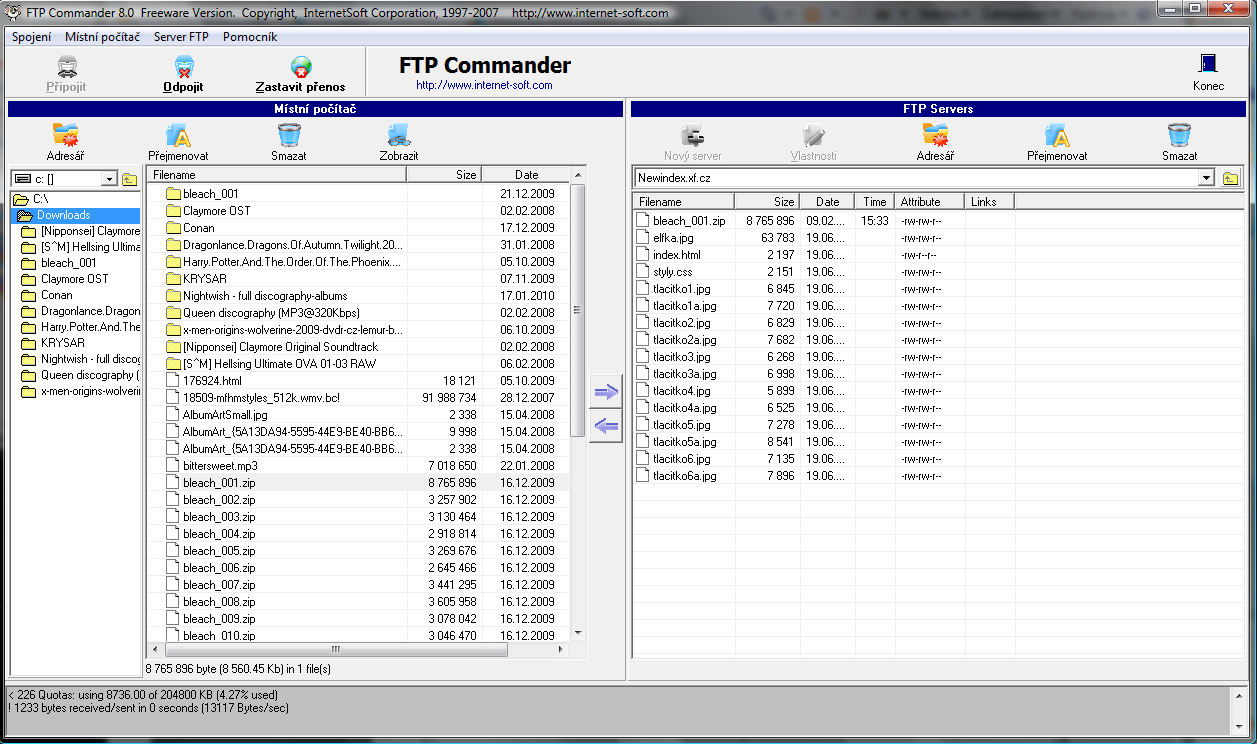
Task: Click FTP Servers panel header
Action: click(x=938, y=109)
